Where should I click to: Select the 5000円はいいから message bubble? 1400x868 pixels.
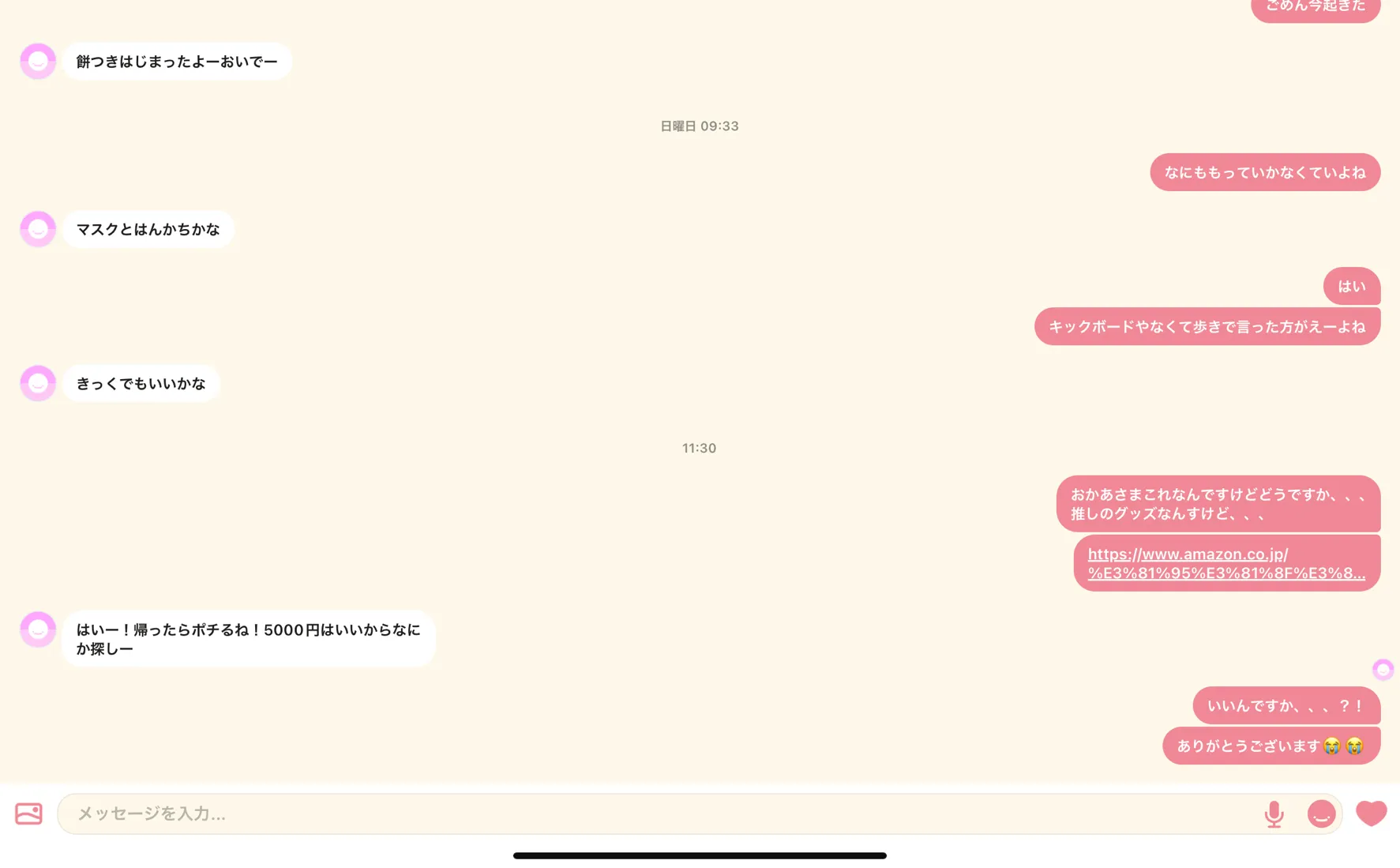click(249, 639)
